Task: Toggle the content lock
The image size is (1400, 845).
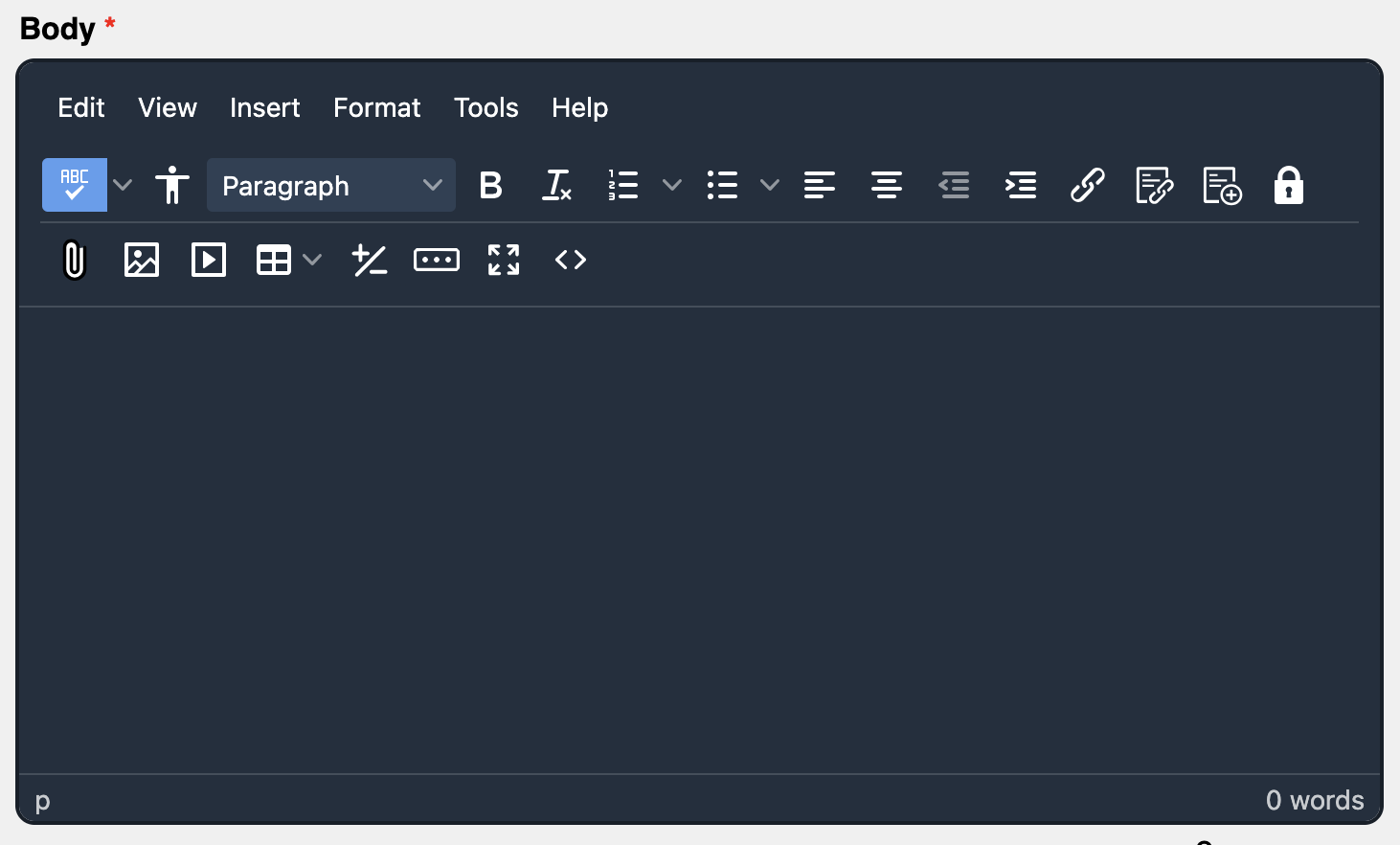Action: pyautogui.click(x=1288, y=185)
